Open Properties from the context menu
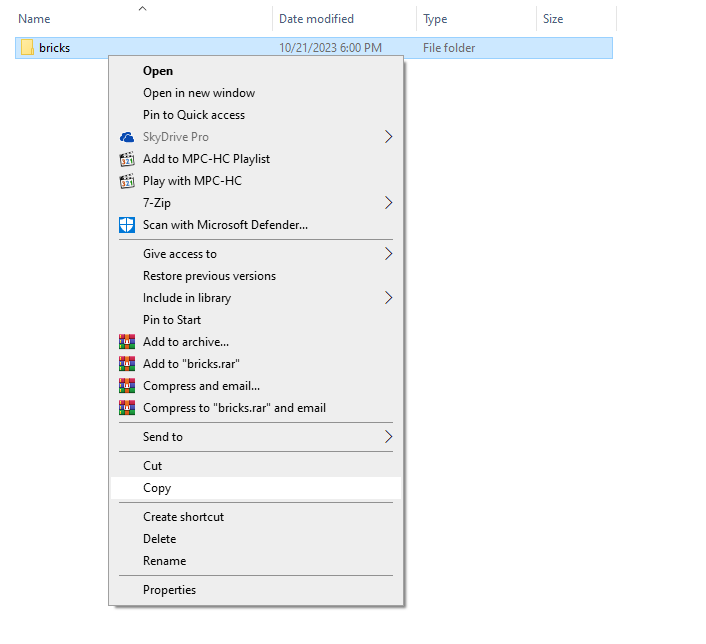Screen dimensions: 706x644 tap(256, 590)
